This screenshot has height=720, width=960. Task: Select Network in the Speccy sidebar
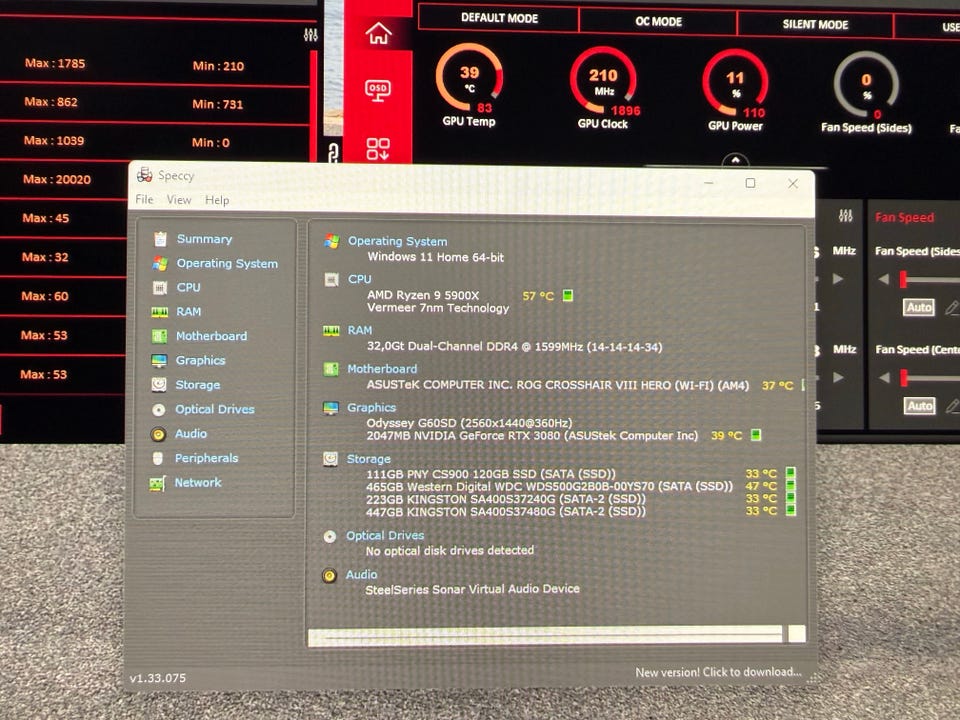198,482
